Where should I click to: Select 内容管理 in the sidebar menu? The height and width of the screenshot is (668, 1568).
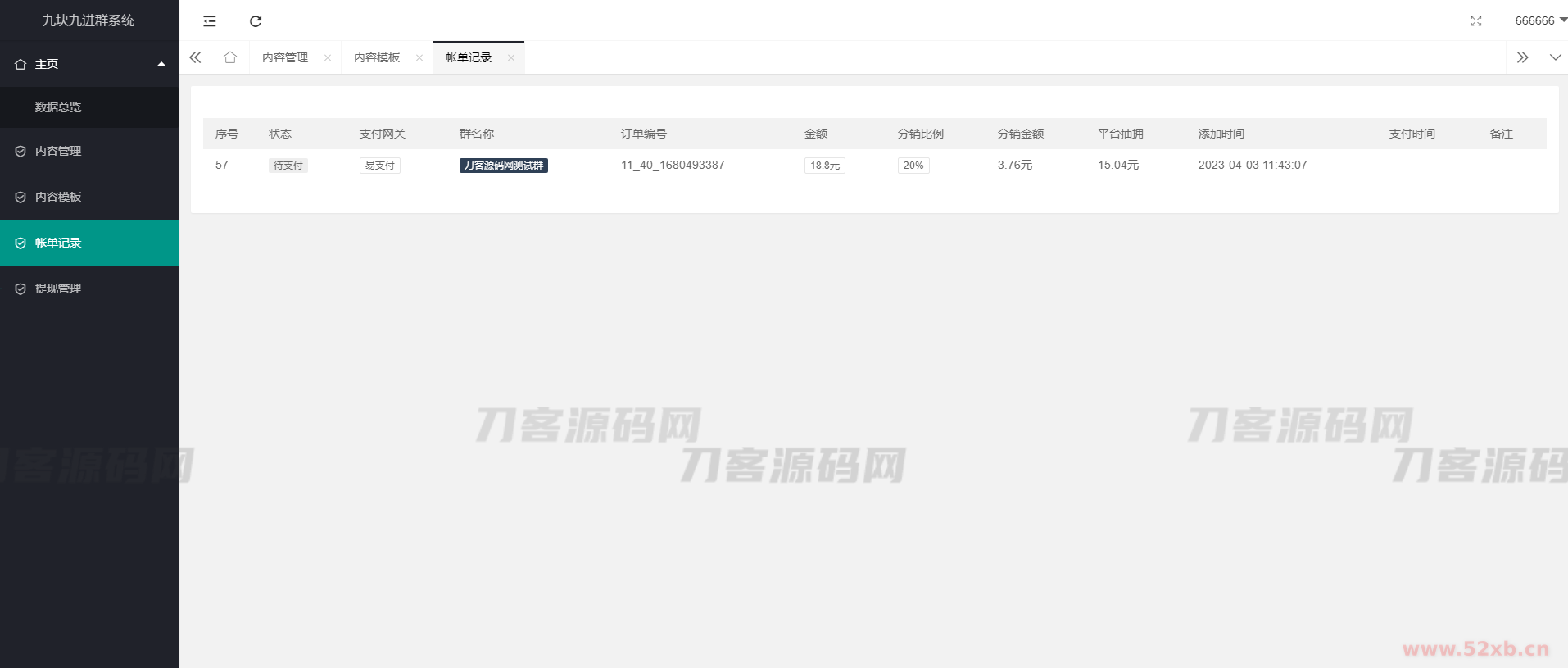[58, 151]
